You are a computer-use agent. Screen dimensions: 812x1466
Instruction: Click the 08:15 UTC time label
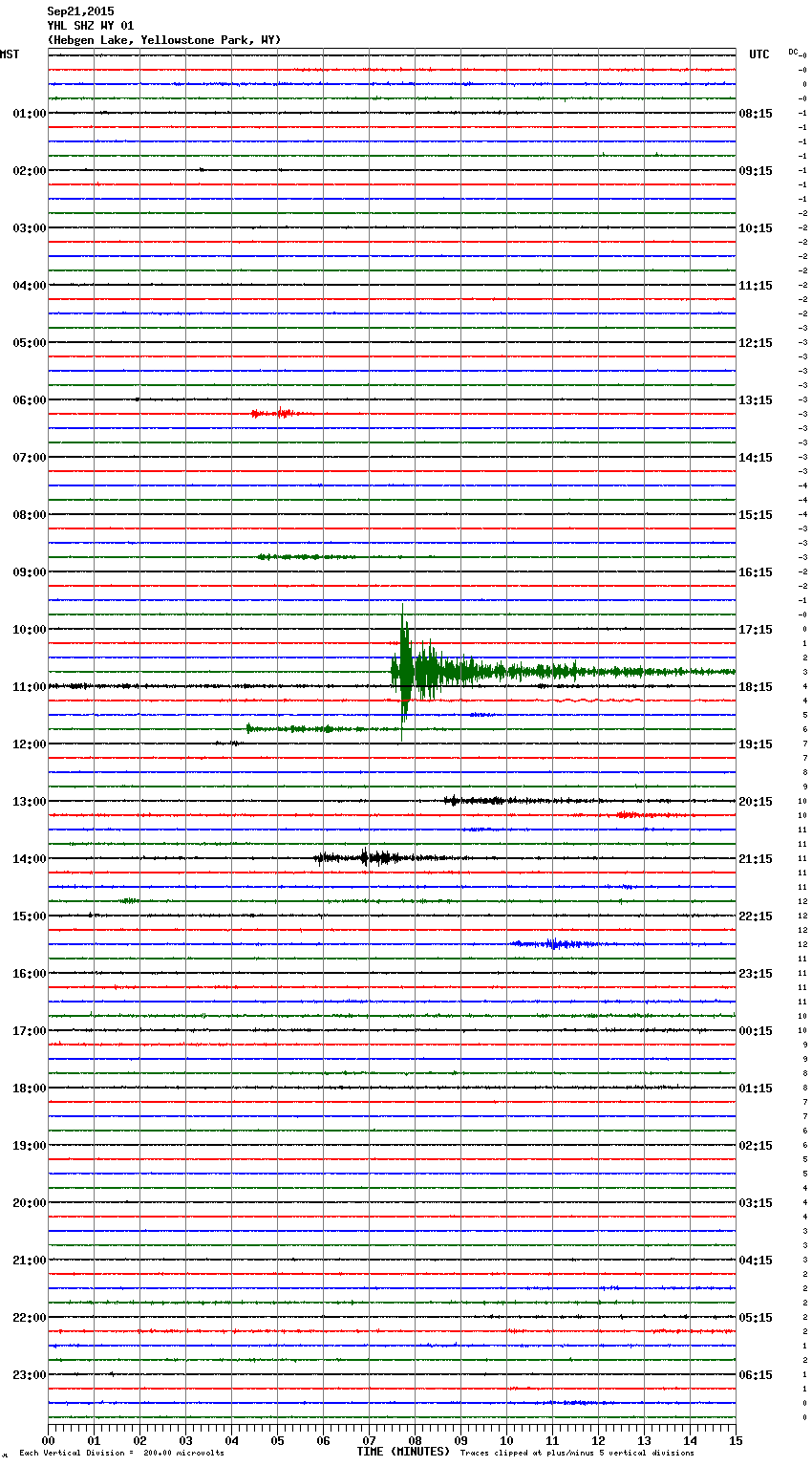pos(756,114)
